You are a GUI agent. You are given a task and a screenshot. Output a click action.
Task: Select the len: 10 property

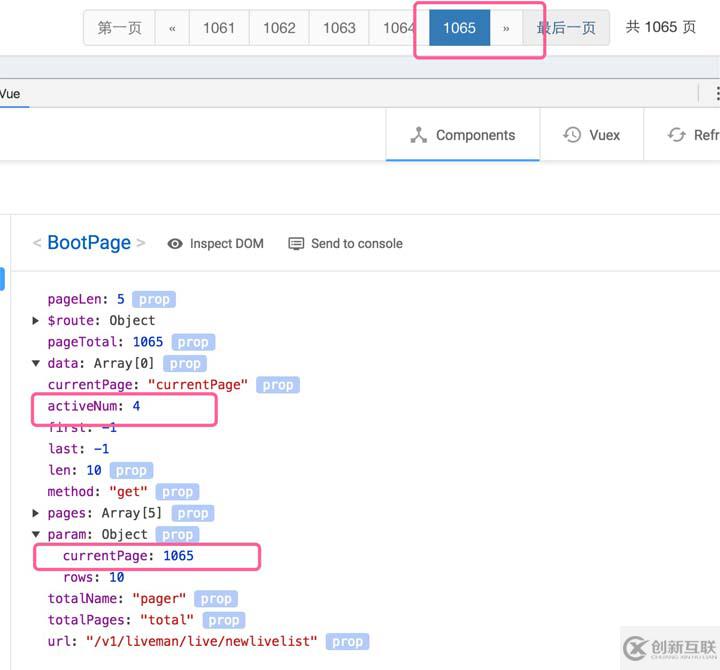click(75, 470)
